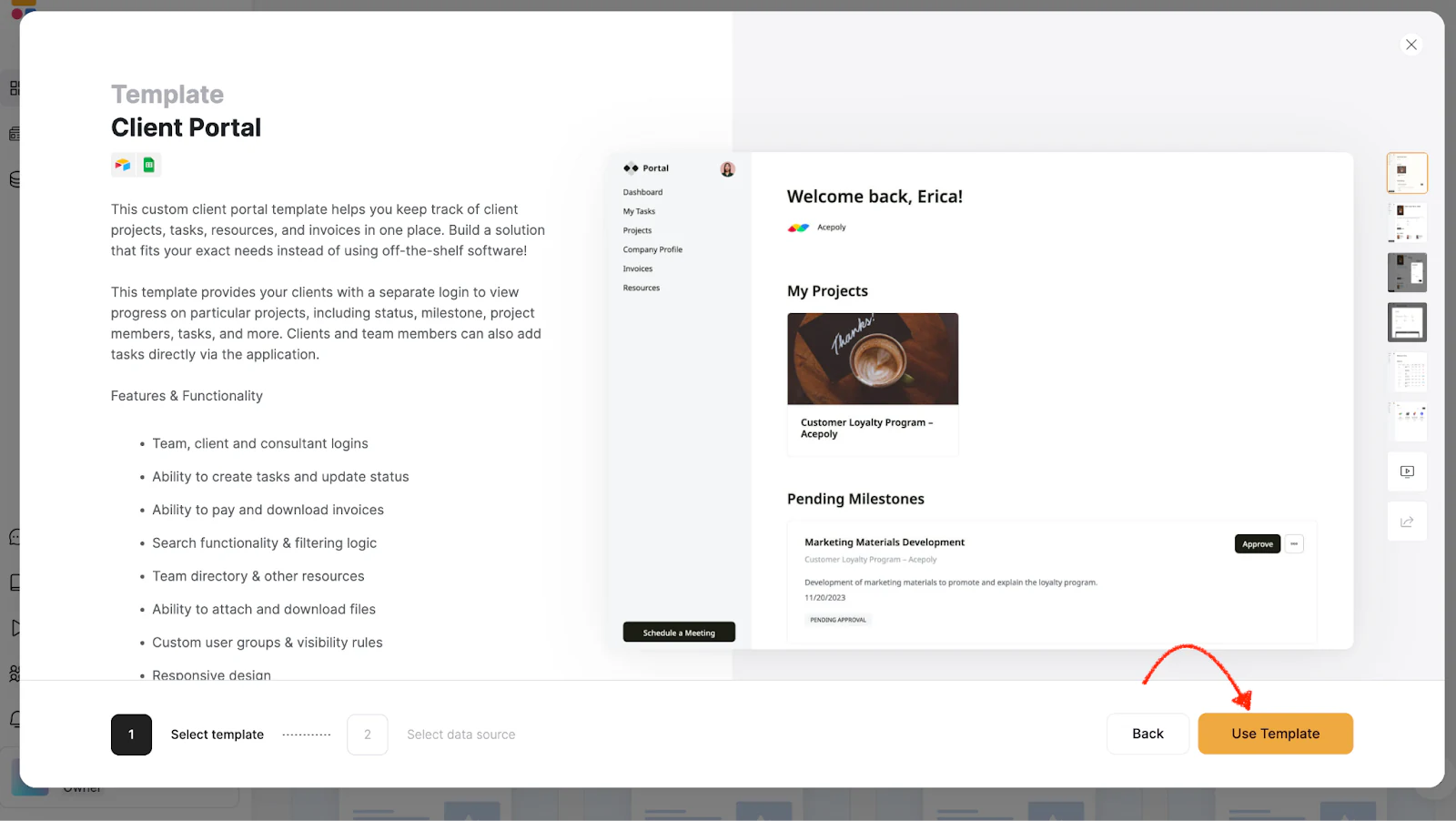
Task: Open the ellipsis menu beside Approve
Action: pos(1294,544)
